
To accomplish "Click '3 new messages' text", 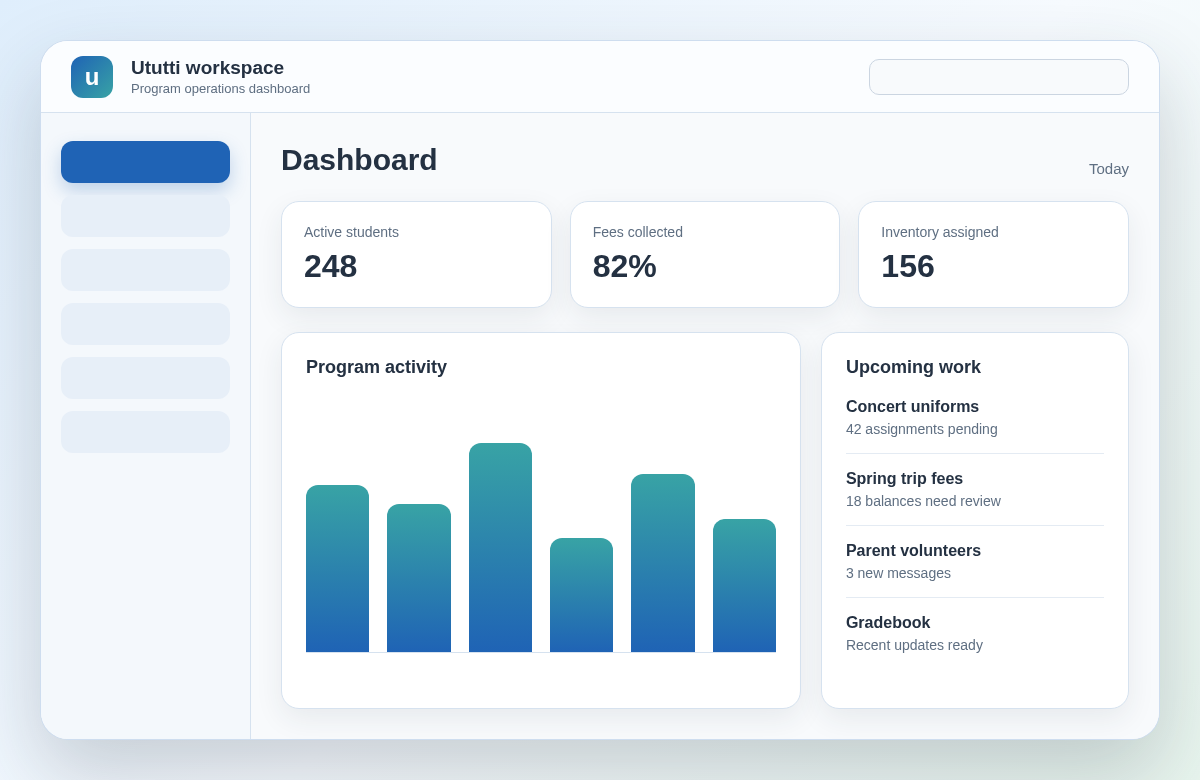I will [x=898, y=573].
